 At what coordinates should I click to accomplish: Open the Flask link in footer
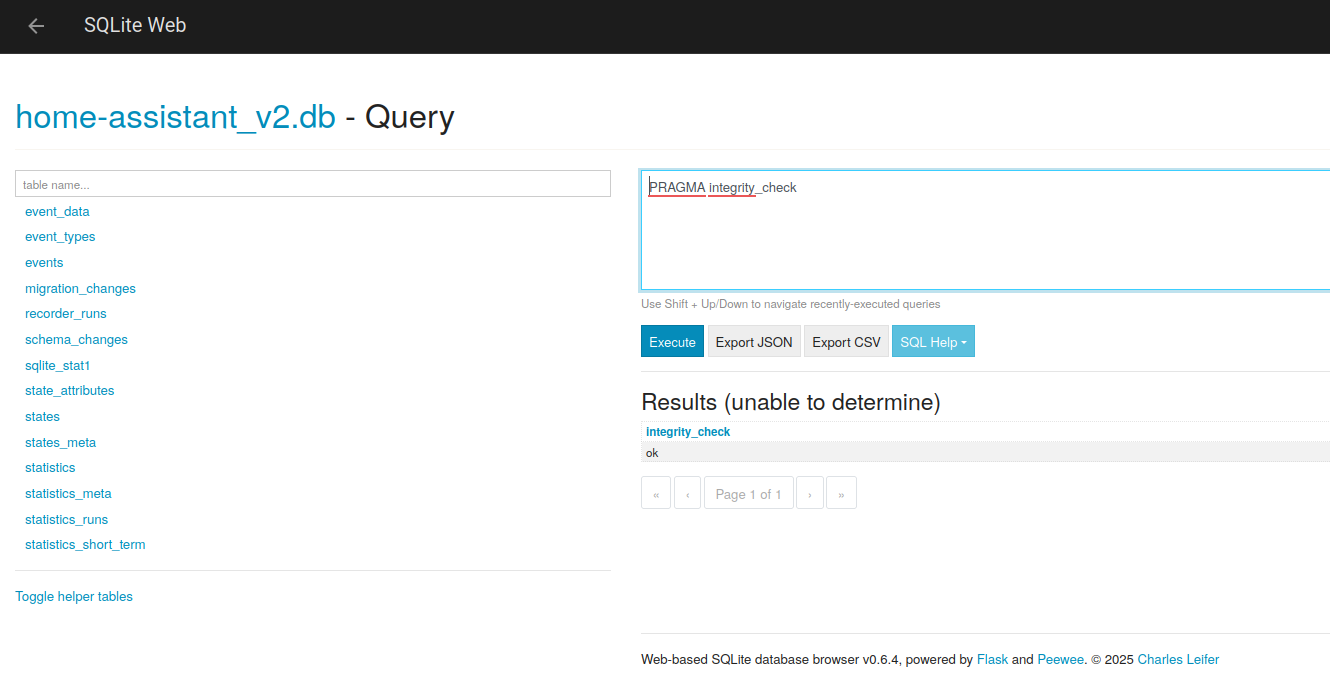[992, 660]
